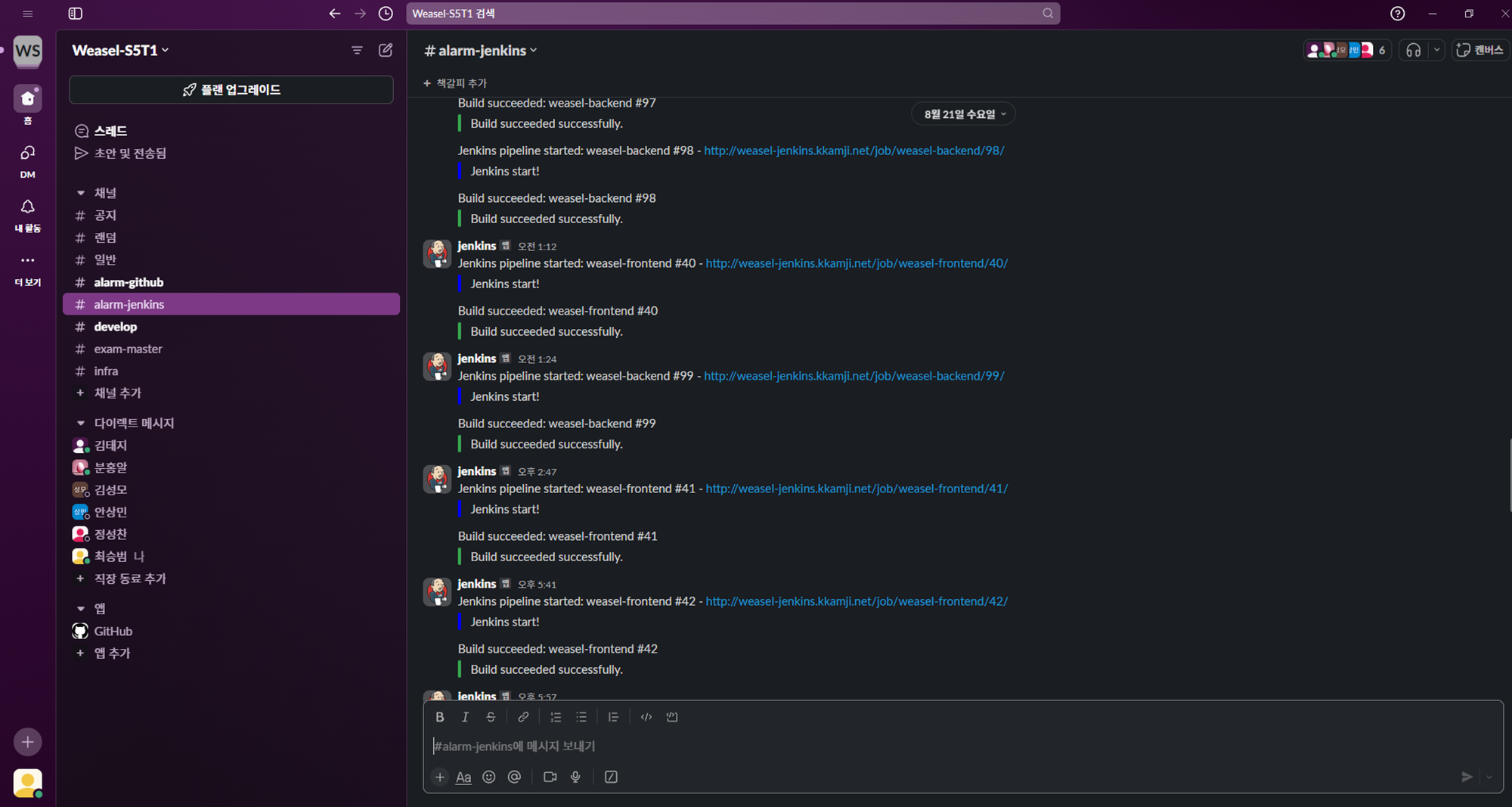The height and width of the screenshot is (807, 1512).
Task: Open the emoji picker
Action: (x=489, y=777)
